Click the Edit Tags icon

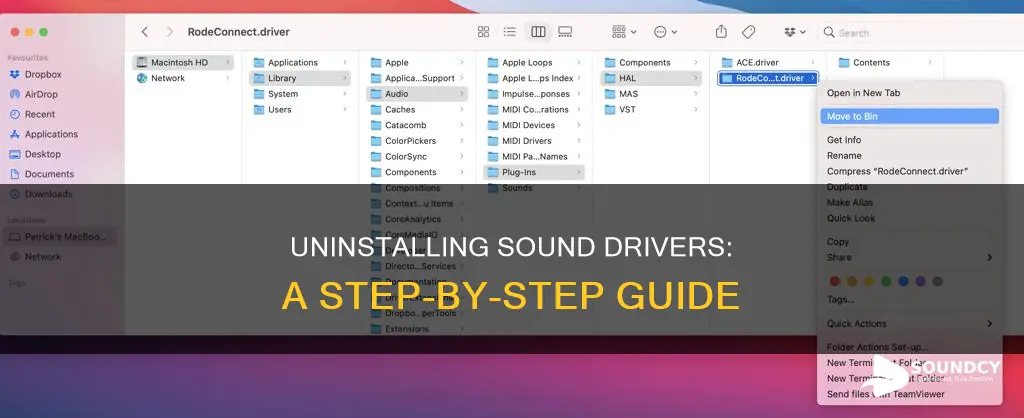pos(748,32)
